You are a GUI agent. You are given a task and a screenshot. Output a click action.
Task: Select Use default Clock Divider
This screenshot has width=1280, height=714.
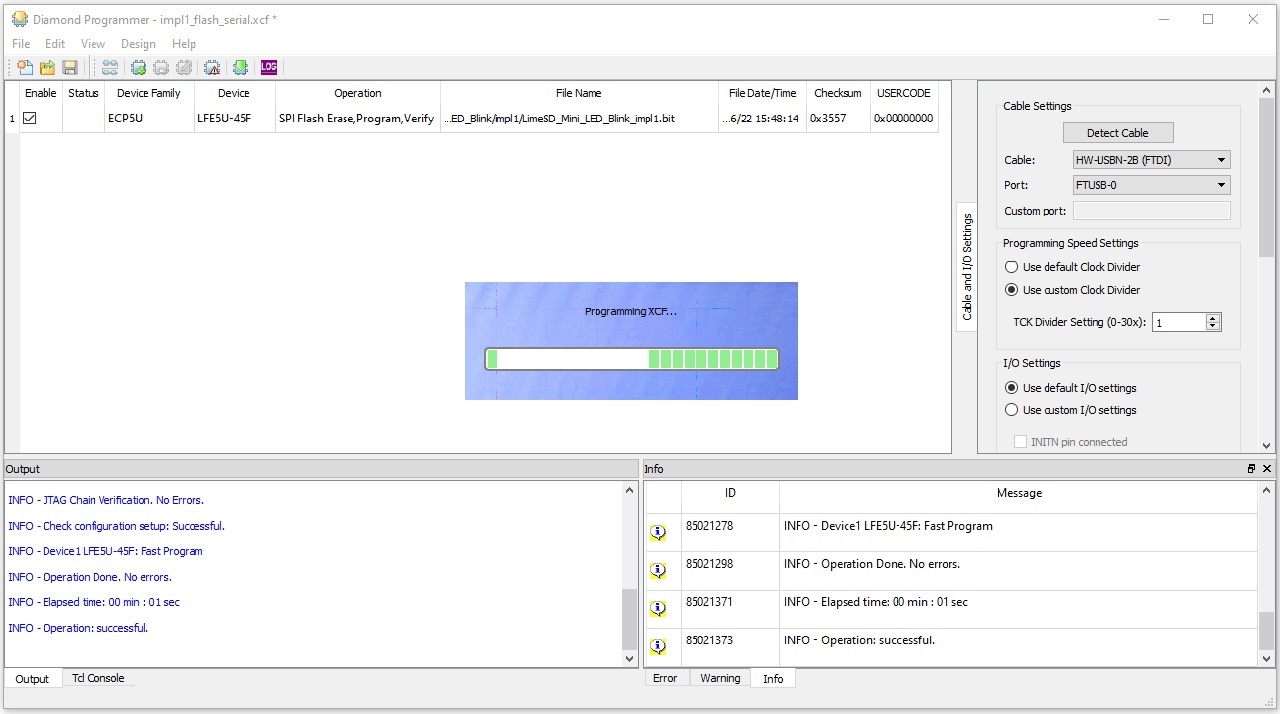tap(1011, 267)
